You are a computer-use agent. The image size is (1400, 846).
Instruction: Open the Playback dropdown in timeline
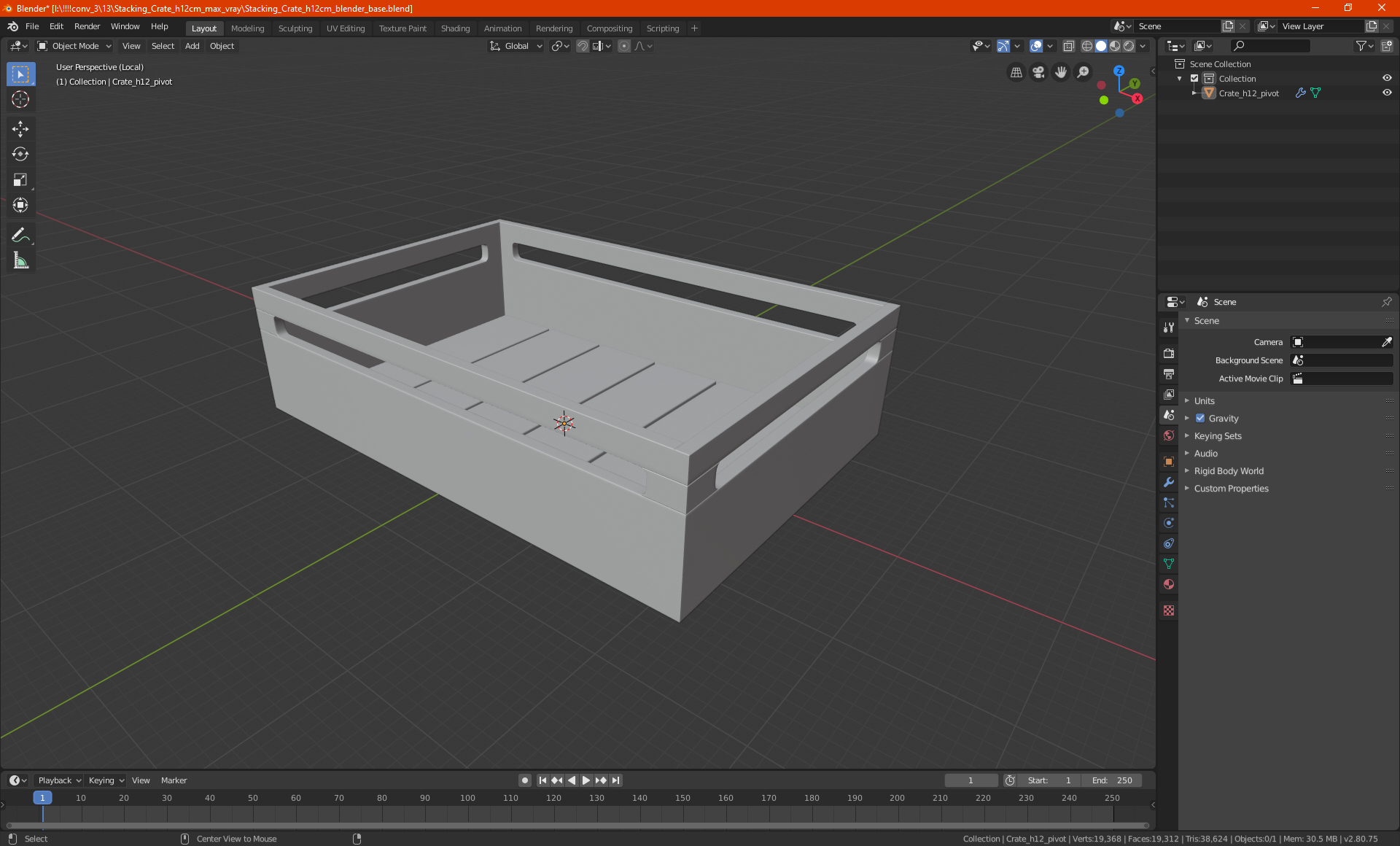59,780
